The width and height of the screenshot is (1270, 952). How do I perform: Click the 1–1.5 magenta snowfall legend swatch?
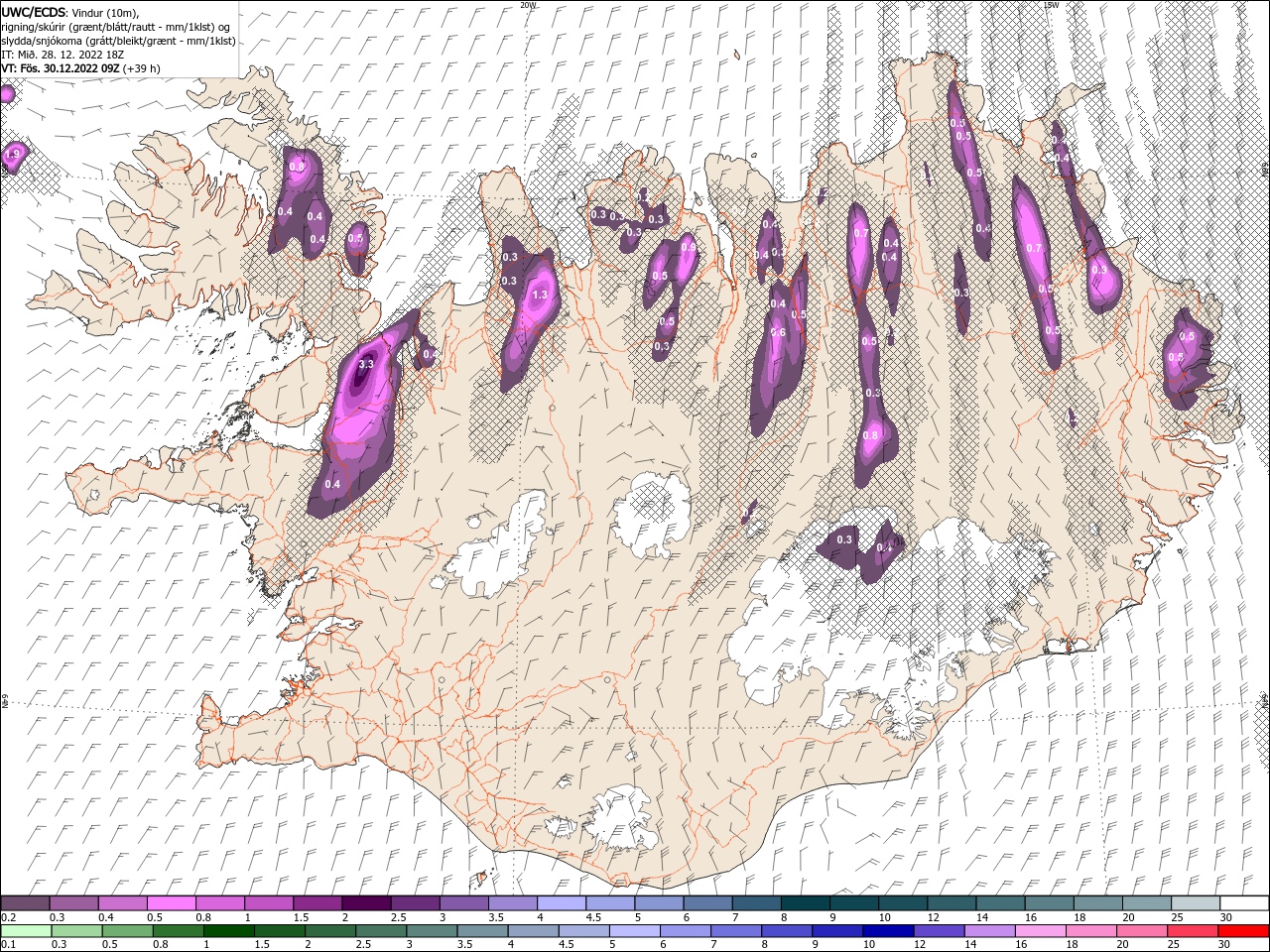click(x=270, y=903)
